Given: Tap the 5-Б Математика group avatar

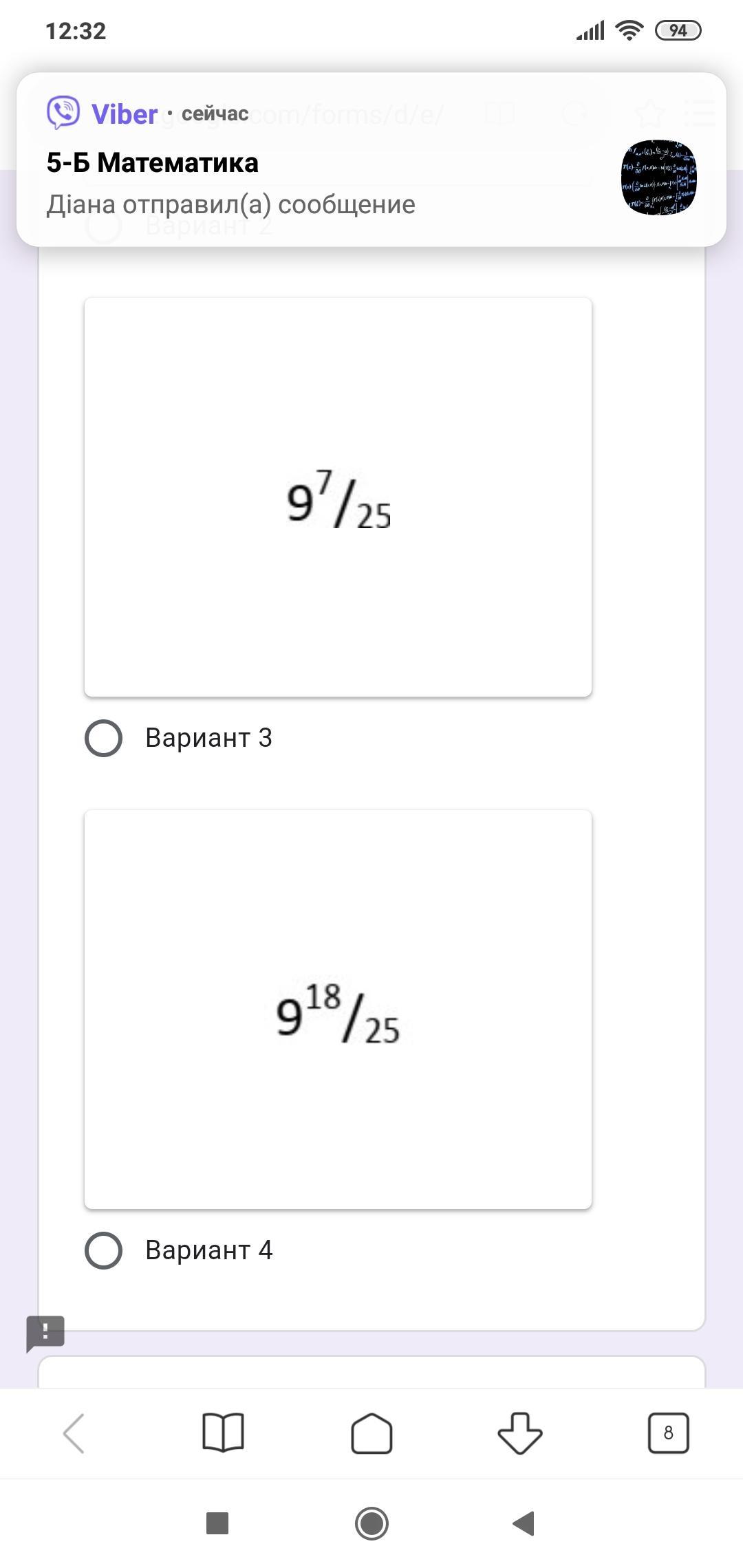Looking at the screenshot, I should pos(658,177).
